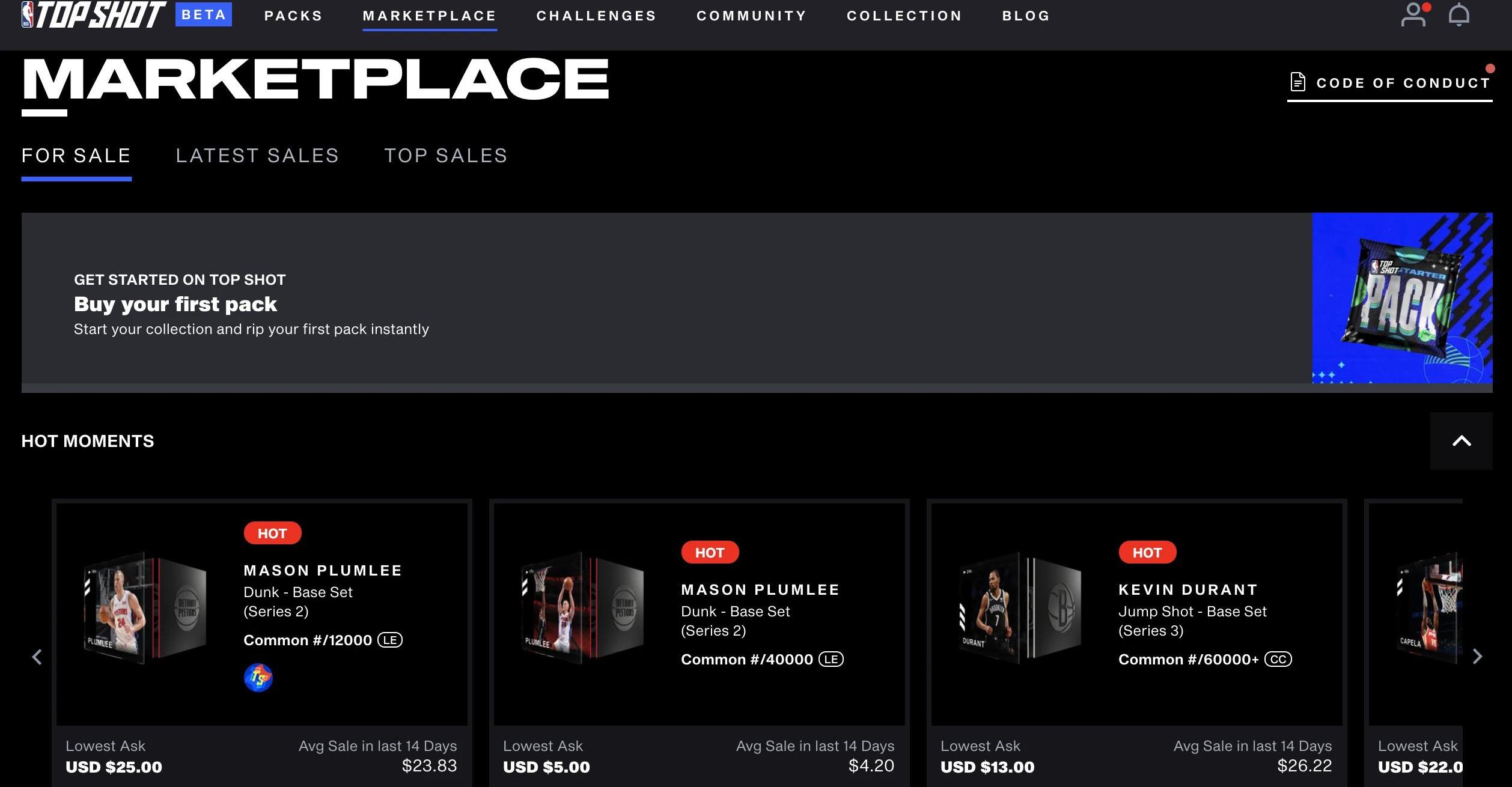Open the user profile icon
This screenshot has height=787, width=1512.
pos(1413,15)
